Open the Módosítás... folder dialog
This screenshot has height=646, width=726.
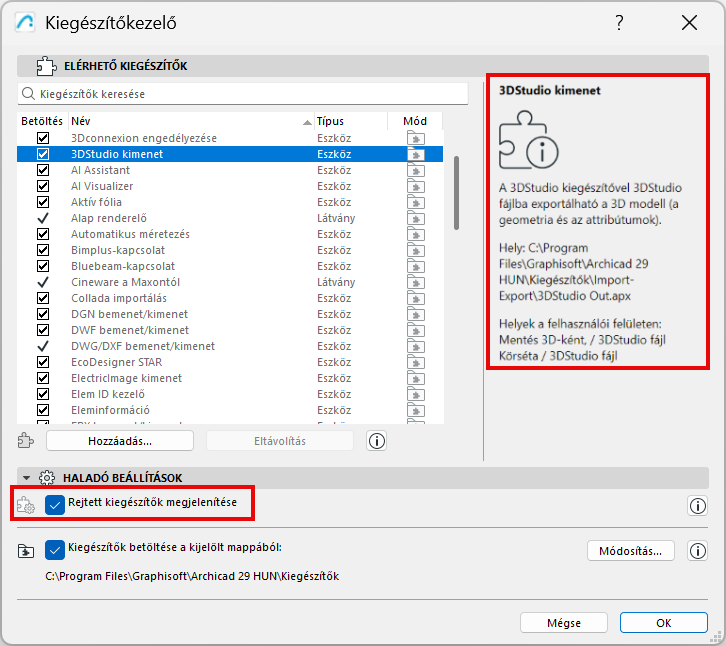click(631, 551)
